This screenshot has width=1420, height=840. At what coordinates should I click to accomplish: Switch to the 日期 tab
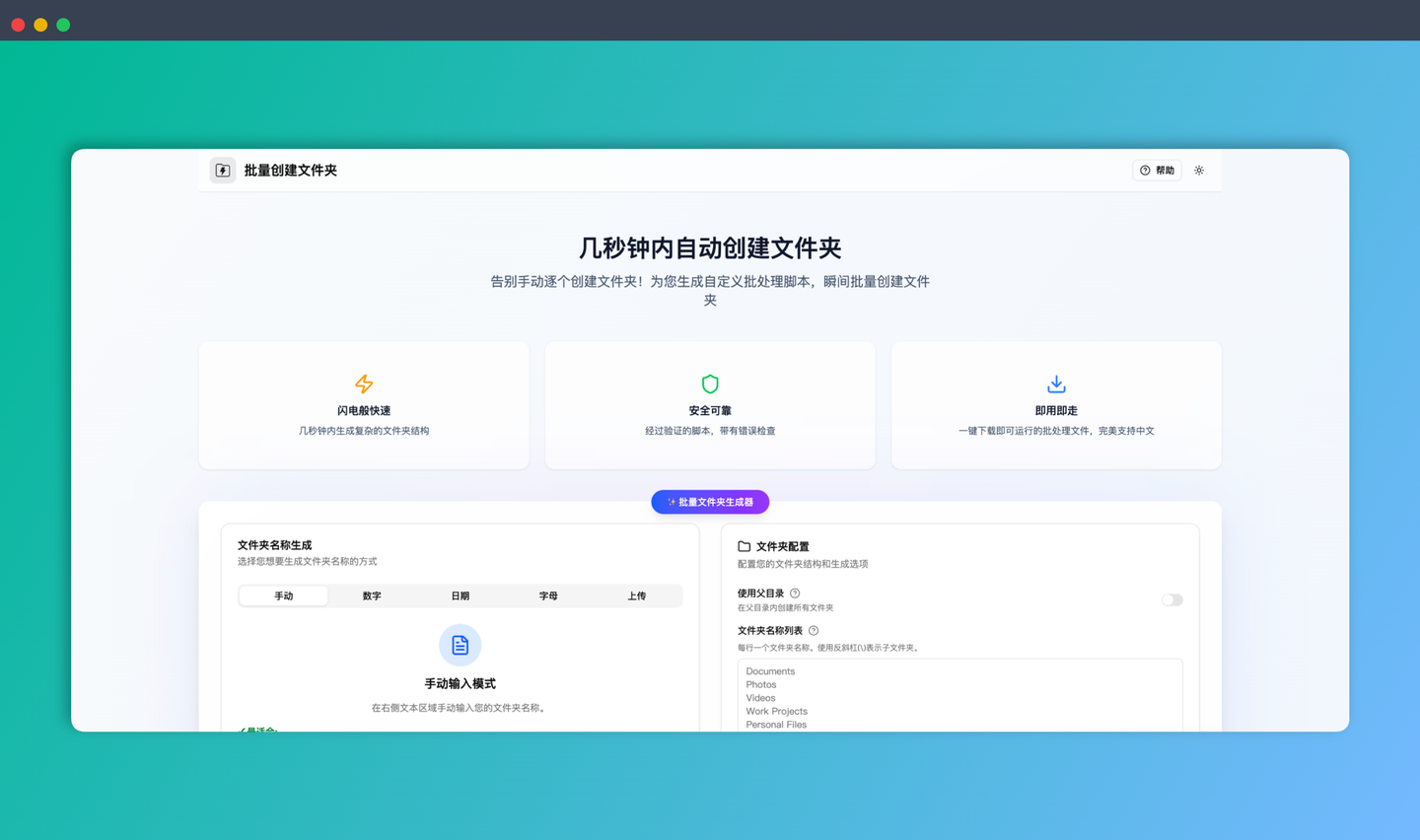pos(460,595)
